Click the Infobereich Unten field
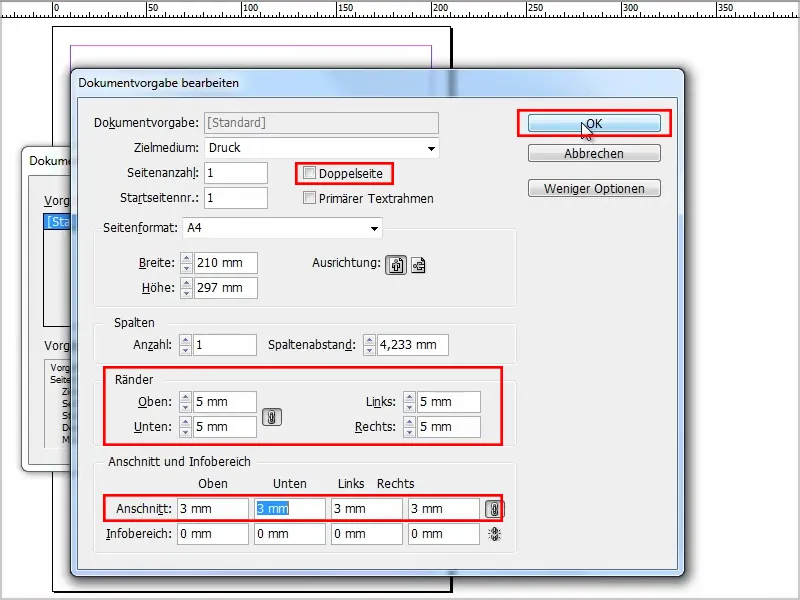 (x=290, y=534)
